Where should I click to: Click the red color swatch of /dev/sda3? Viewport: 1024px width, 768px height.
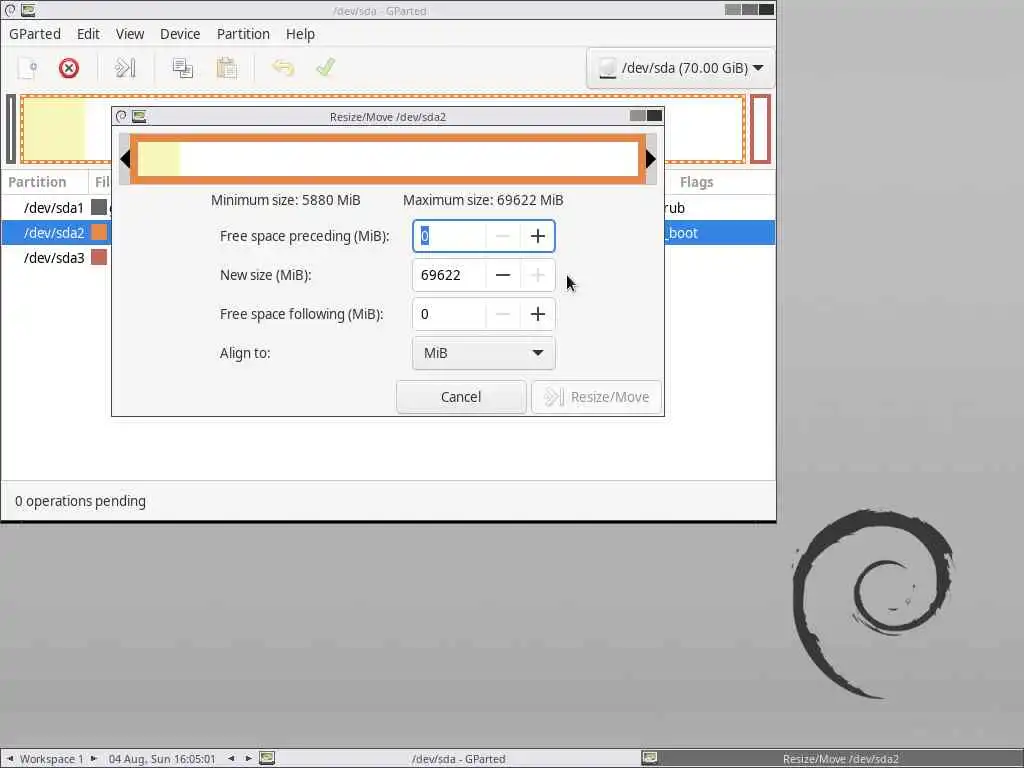(x=99, y=257)
